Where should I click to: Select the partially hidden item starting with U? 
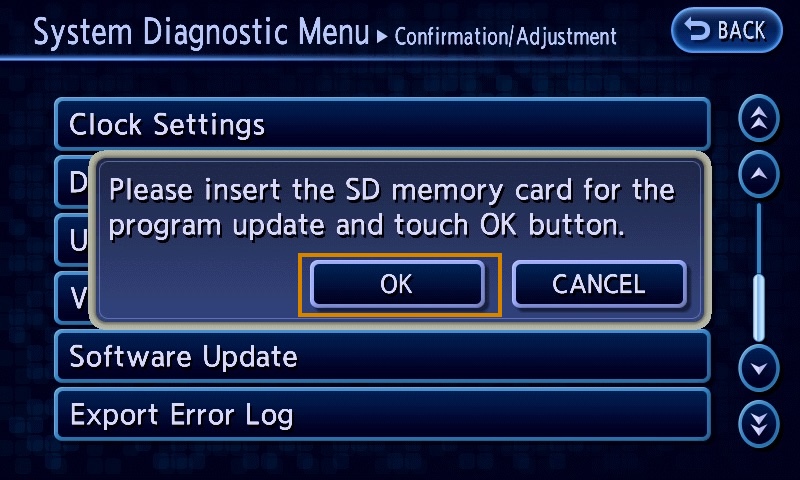[x=72, y=240]
